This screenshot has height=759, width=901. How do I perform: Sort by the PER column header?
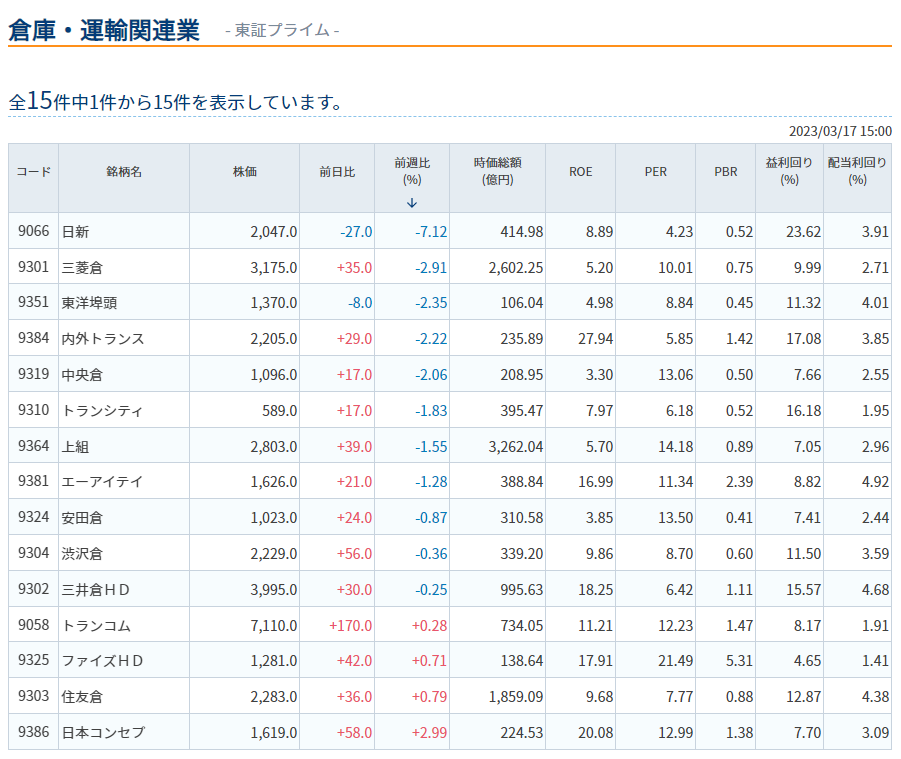click(x=656, y=172)
